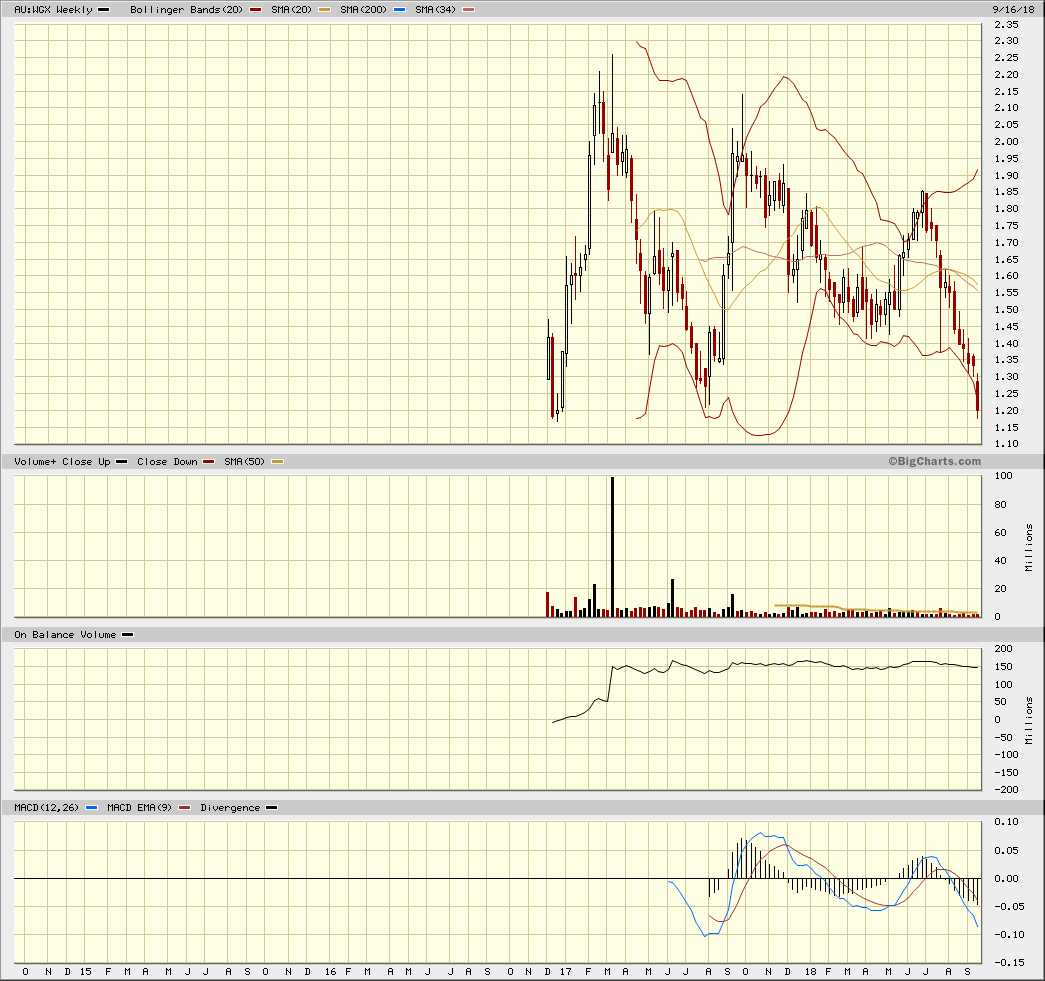1045x981 pixels.
Task: Click the black swatch beside AU:WGX Weekly
Action: tap(104, 10)
